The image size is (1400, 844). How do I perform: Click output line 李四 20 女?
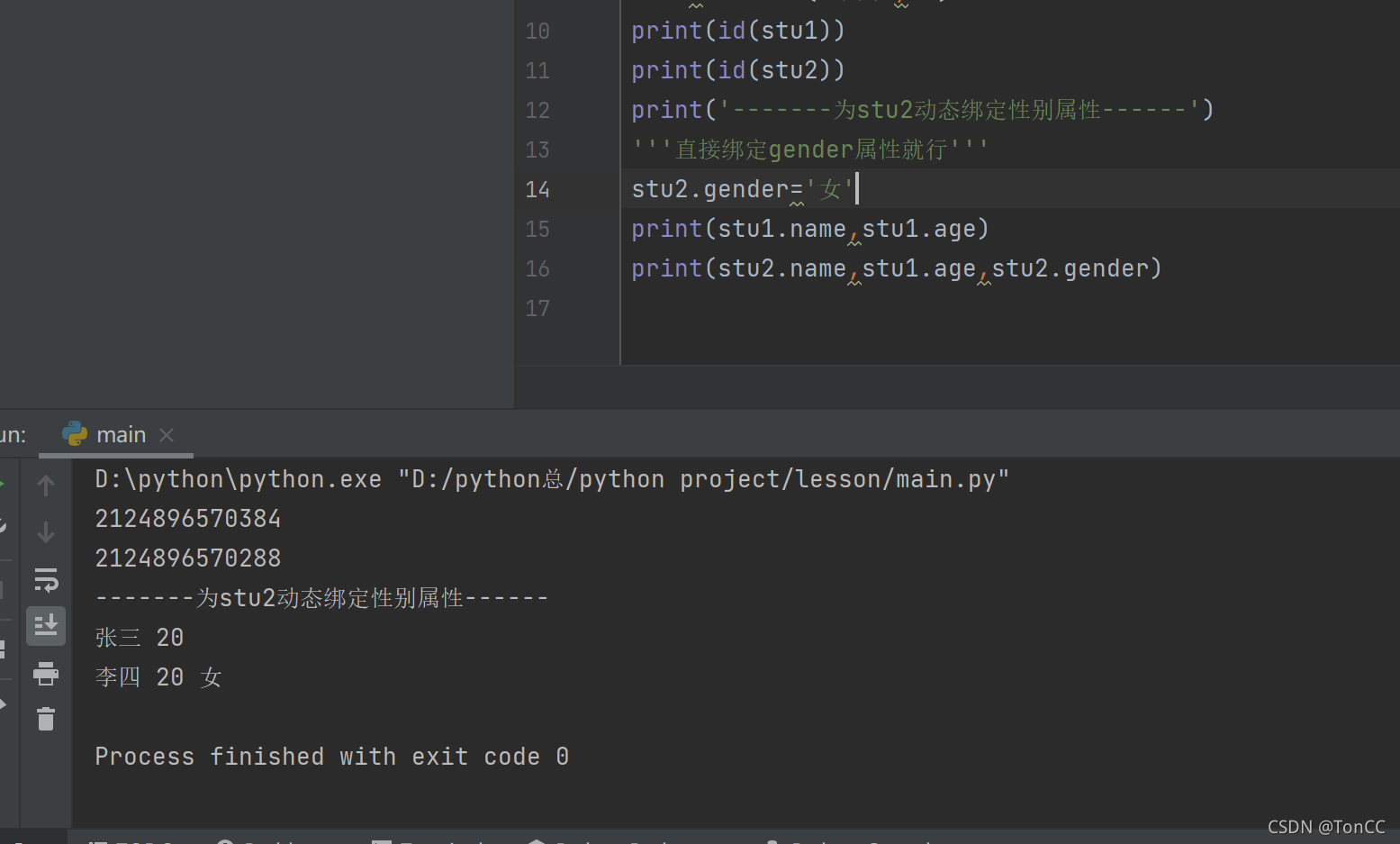tap(158, 677)
